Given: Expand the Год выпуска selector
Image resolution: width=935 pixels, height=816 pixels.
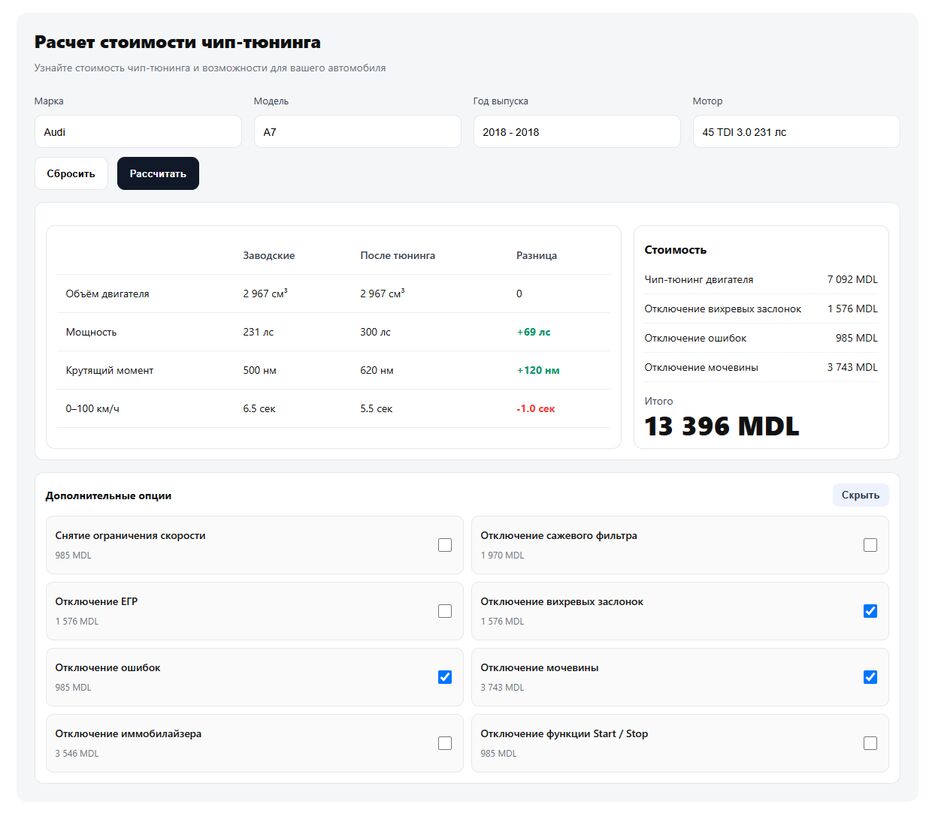Looking at the screenshot, I should point(576,132).
